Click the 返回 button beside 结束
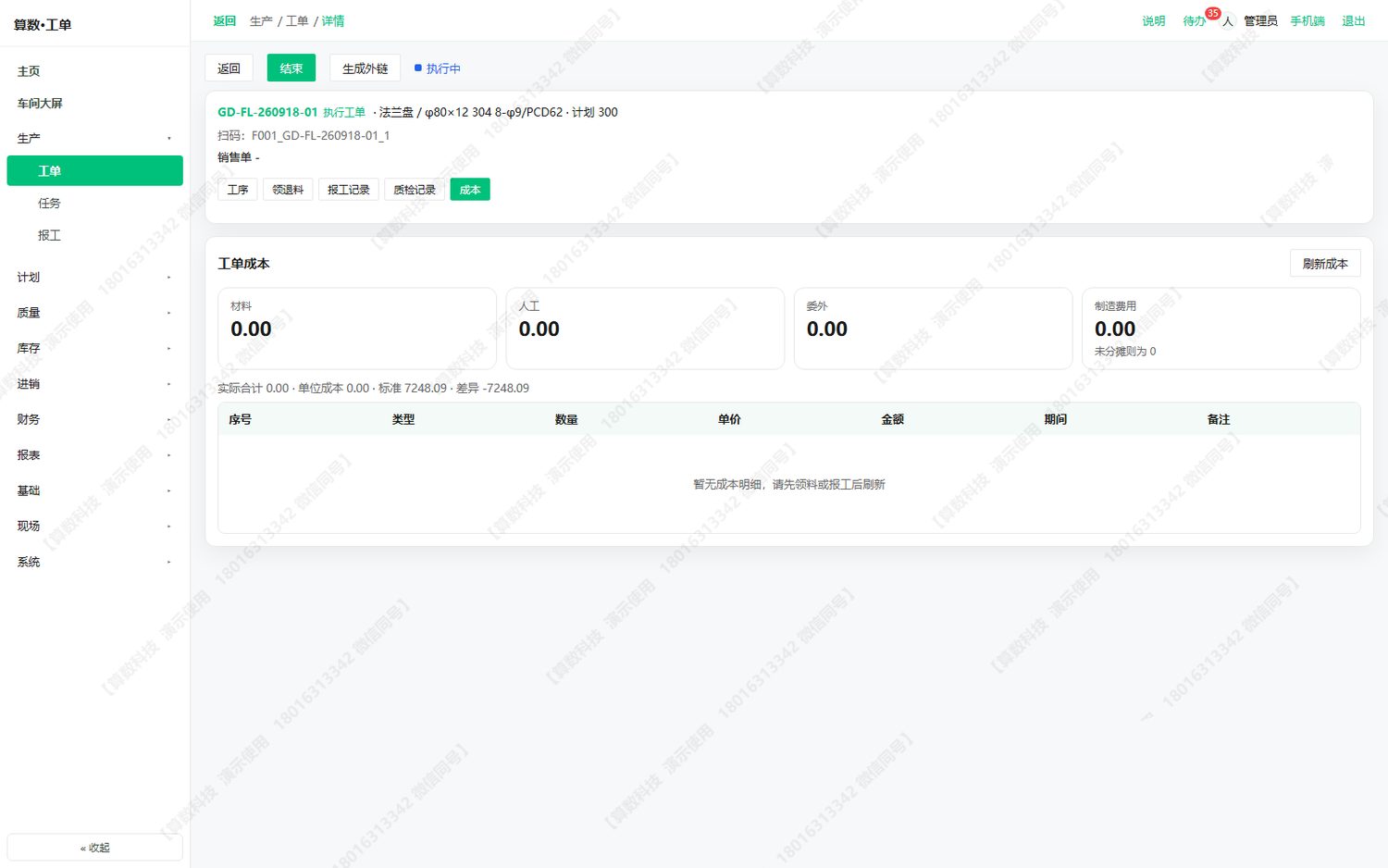This screenshot has height=868, width=1388. point(229,68)
